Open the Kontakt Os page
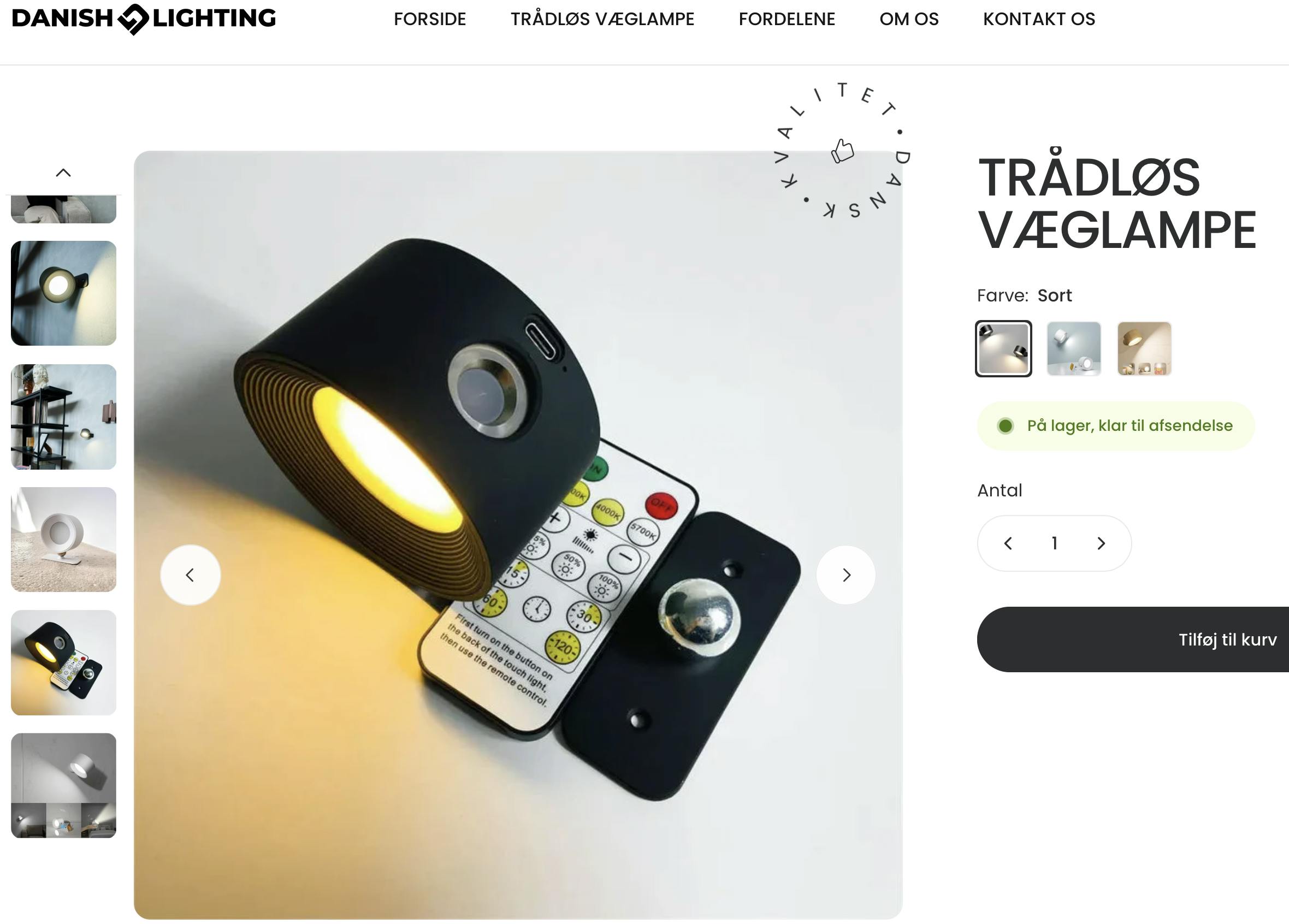The width and height of the screenshot is (1289, 924). point(1039,19)
